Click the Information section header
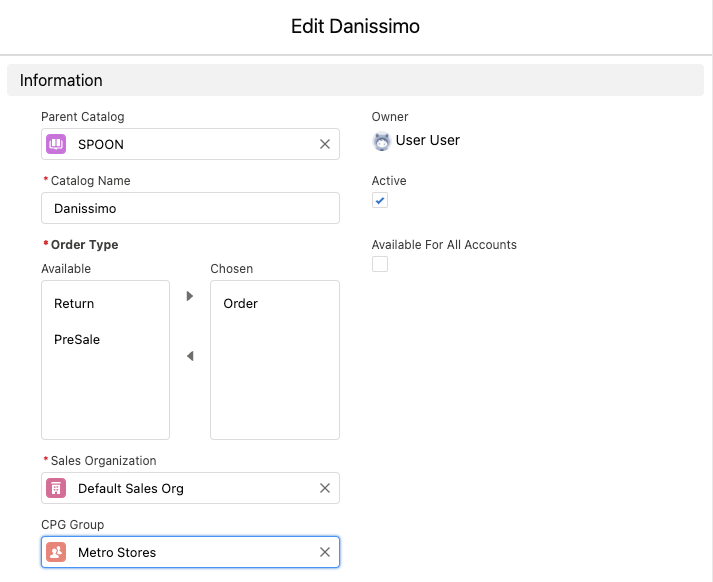Image resolution: width=713 pixels, height=582 pixels. tap(61, 80)
